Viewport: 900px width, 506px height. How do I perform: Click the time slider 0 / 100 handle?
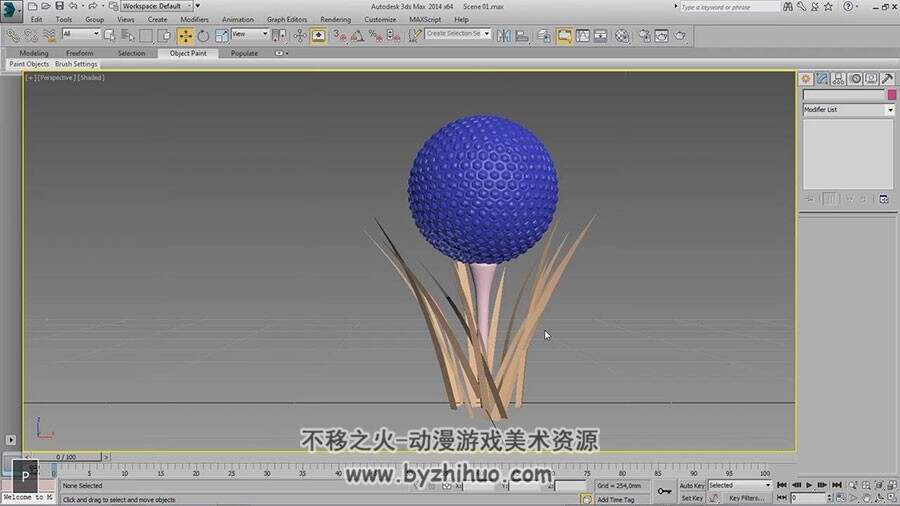coord(67,457)
